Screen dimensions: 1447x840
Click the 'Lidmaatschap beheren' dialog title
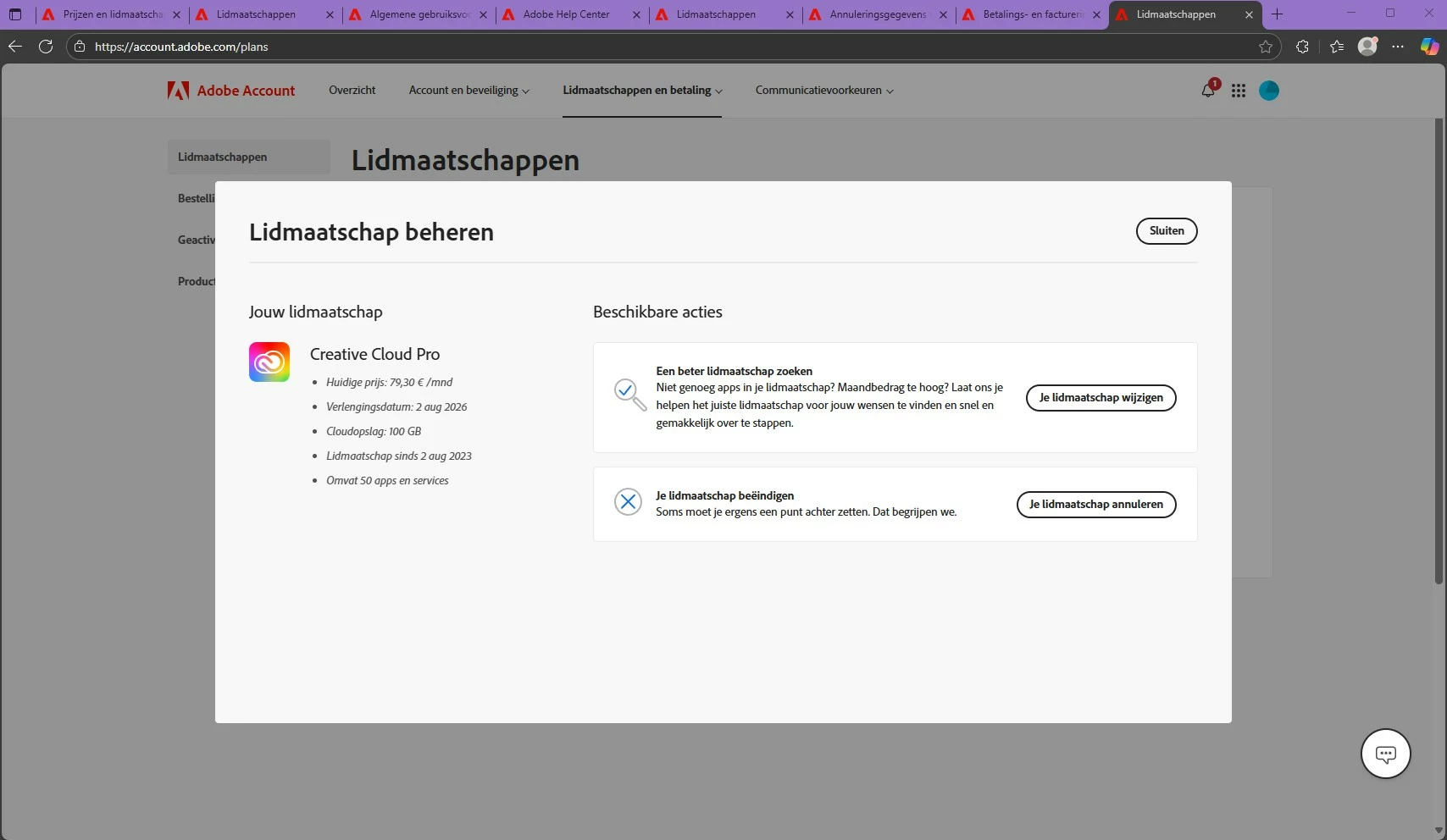(371, 232)
